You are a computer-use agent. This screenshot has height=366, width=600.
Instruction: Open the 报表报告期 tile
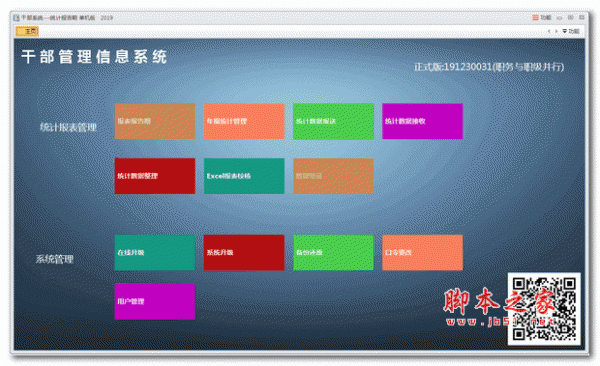[155, 121]
